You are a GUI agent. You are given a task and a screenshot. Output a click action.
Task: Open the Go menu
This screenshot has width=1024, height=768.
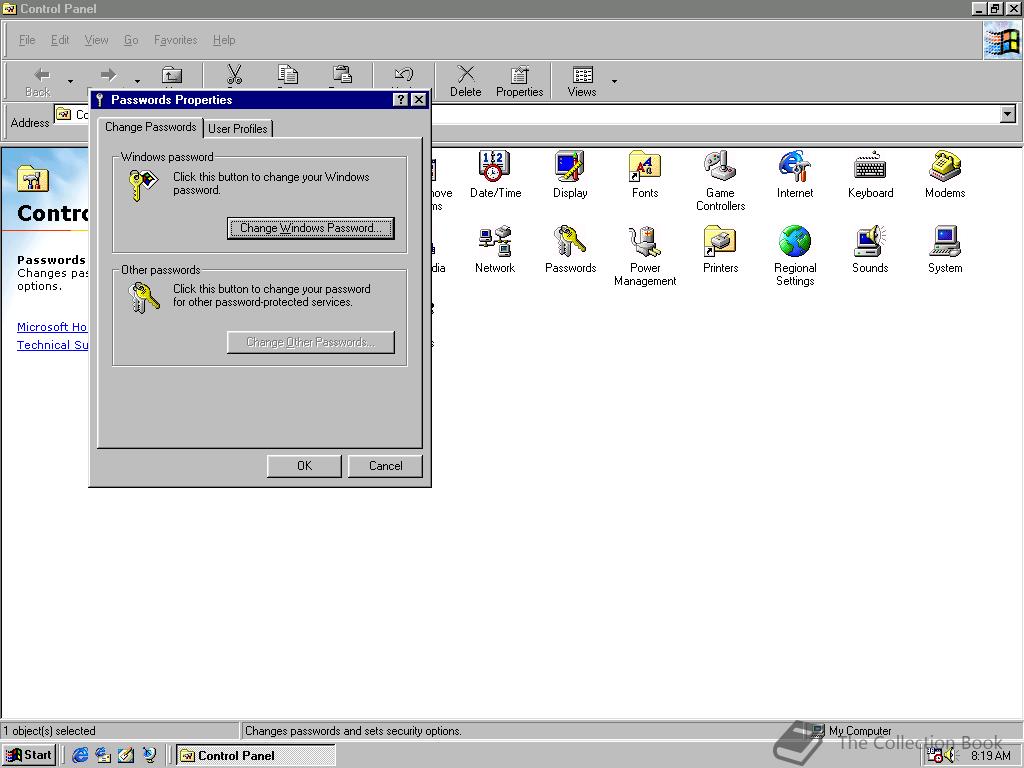coord(131,40)
